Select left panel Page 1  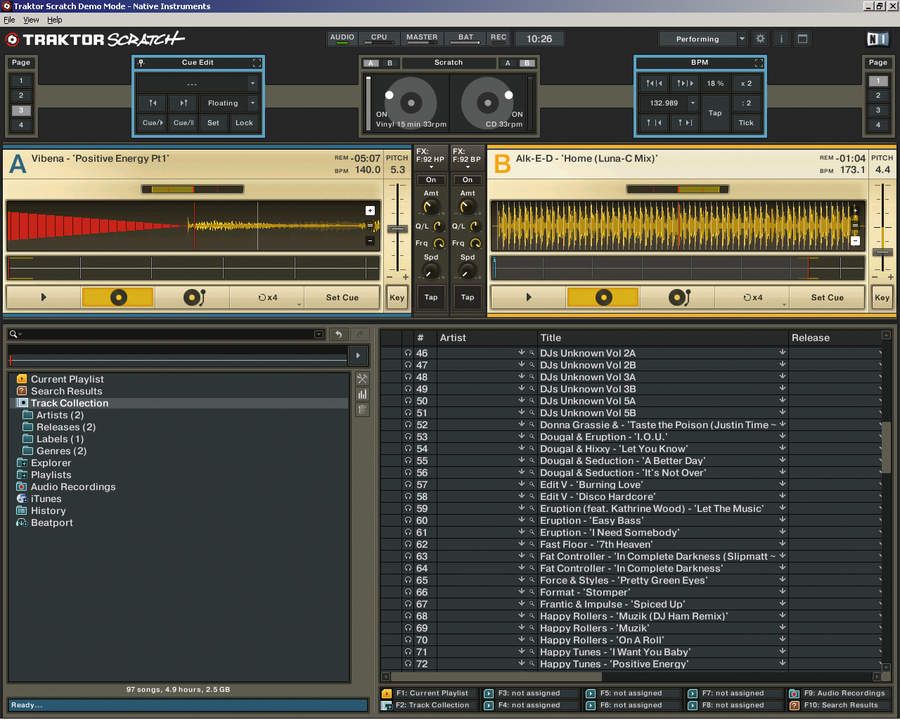(21, 80)
